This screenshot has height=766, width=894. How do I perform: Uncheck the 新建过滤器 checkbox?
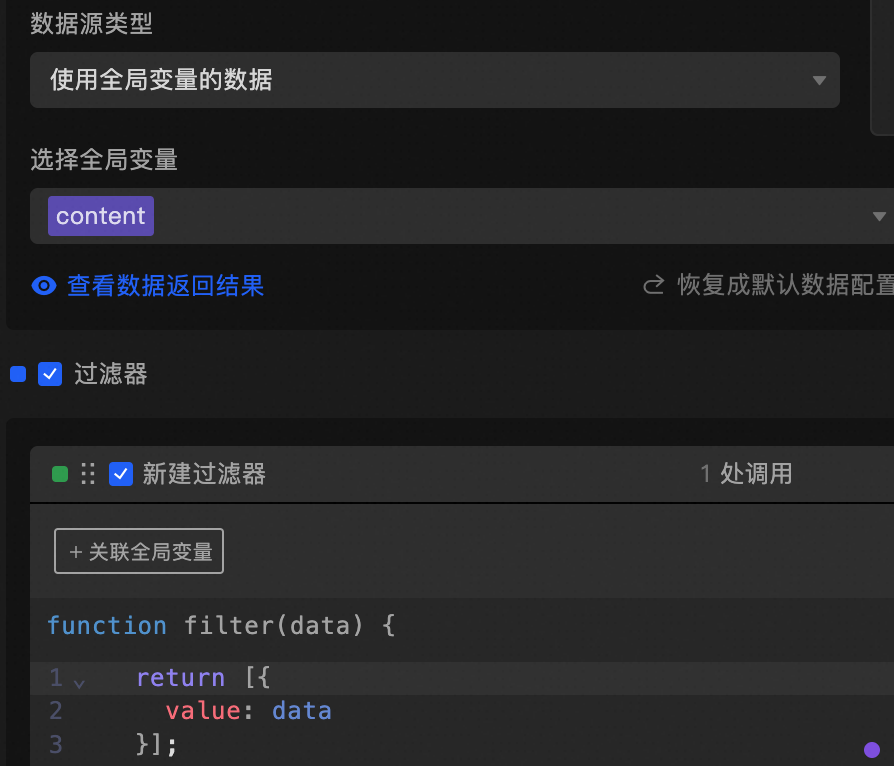coord(121,474)
